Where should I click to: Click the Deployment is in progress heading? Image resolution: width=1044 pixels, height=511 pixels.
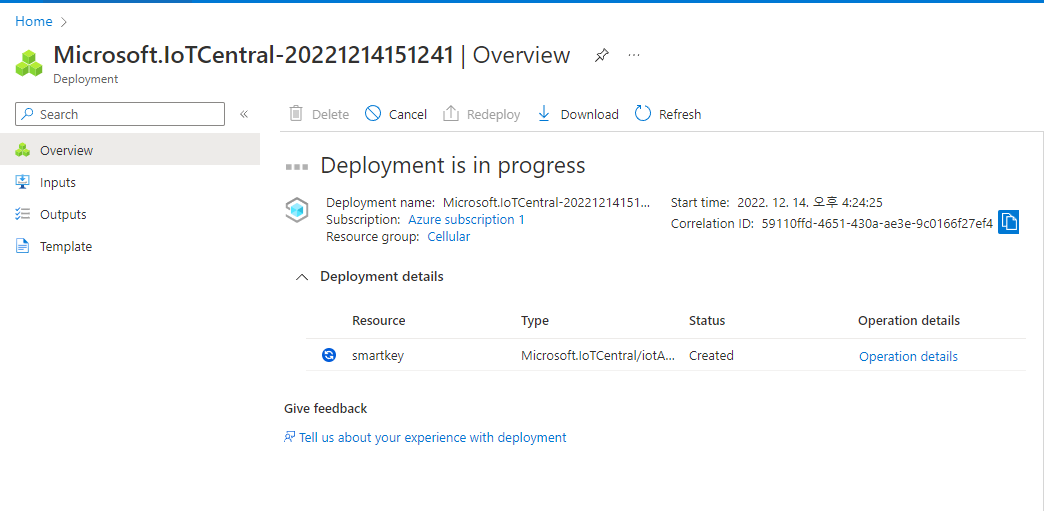[x=453, y=165]
